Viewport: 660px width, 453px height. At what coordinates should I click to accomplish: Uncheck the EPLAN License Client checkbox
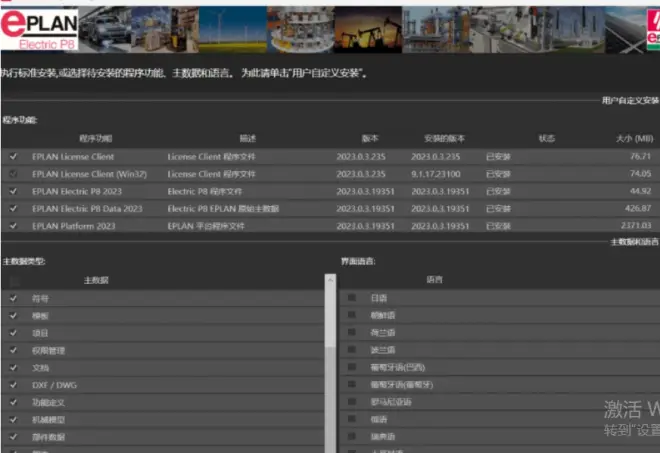tap(13, 157)
